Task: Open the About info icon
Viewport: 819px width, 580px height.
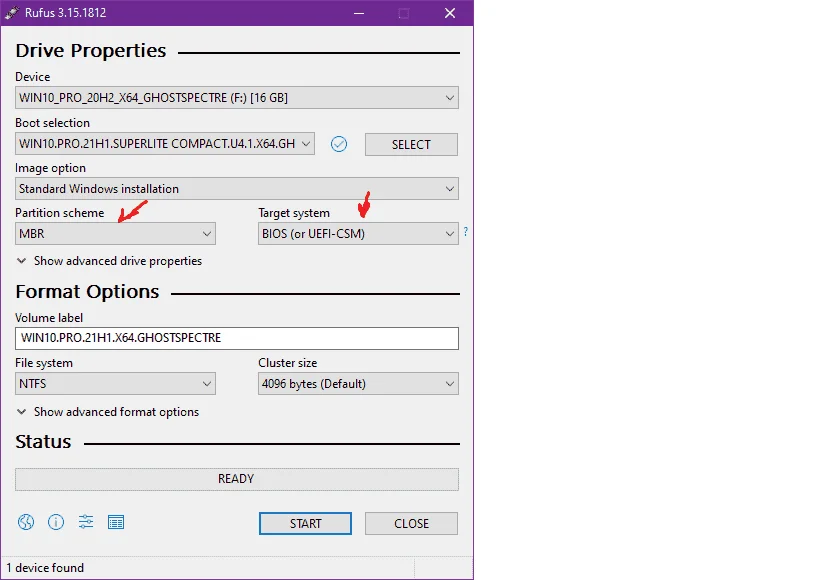Action: tap(56, 522)
